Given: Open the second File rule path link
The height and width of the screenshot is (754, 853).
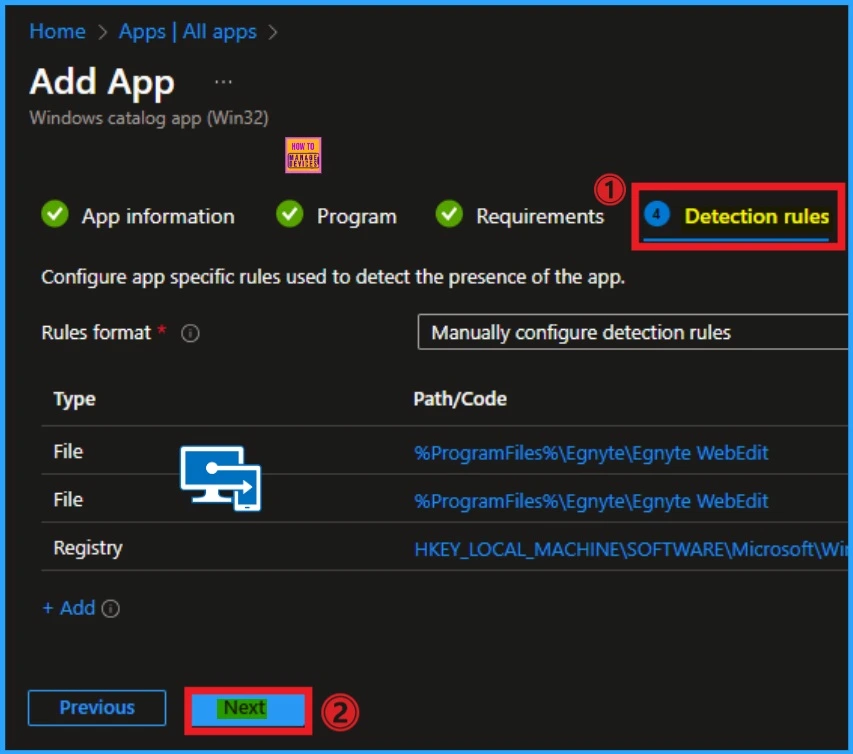Looking at the screenshot, I should click(x=591, y=500).
